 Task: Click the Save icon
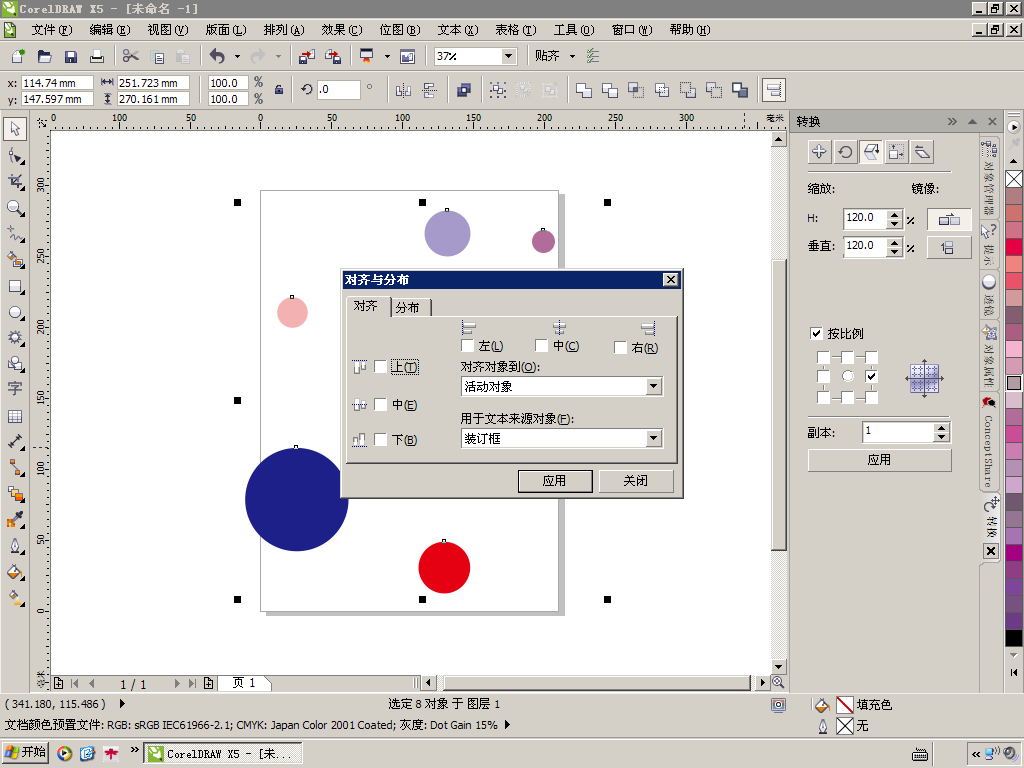(71, 56)
